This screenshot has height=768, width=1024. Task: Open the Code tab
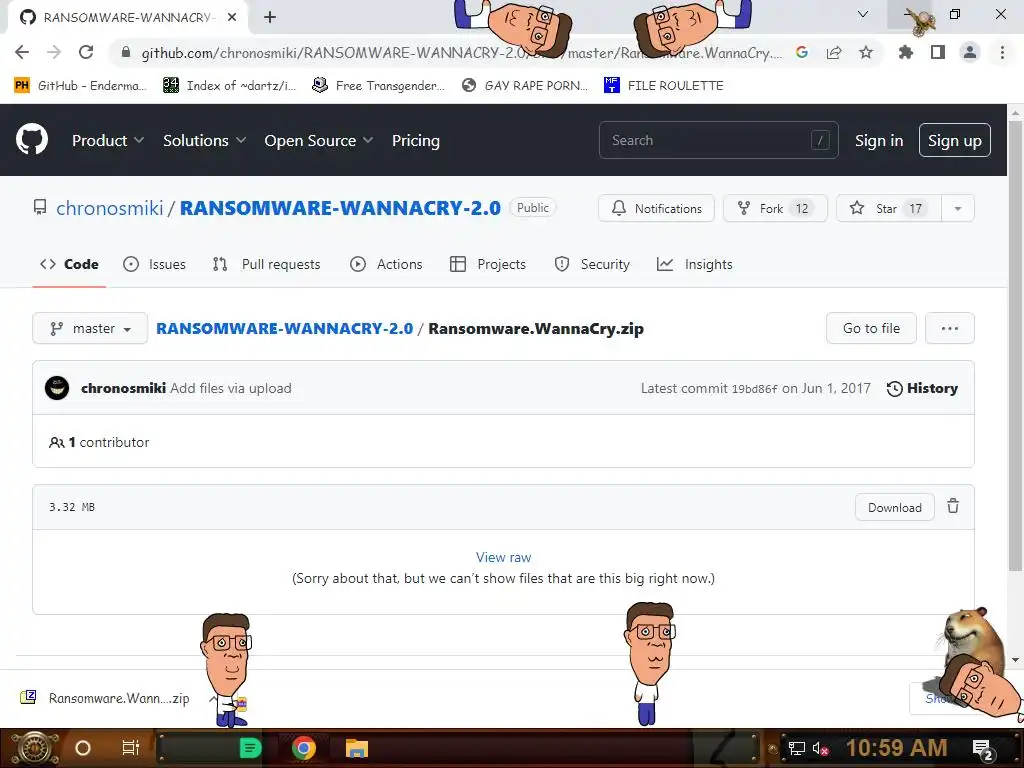tap(69, 264)
